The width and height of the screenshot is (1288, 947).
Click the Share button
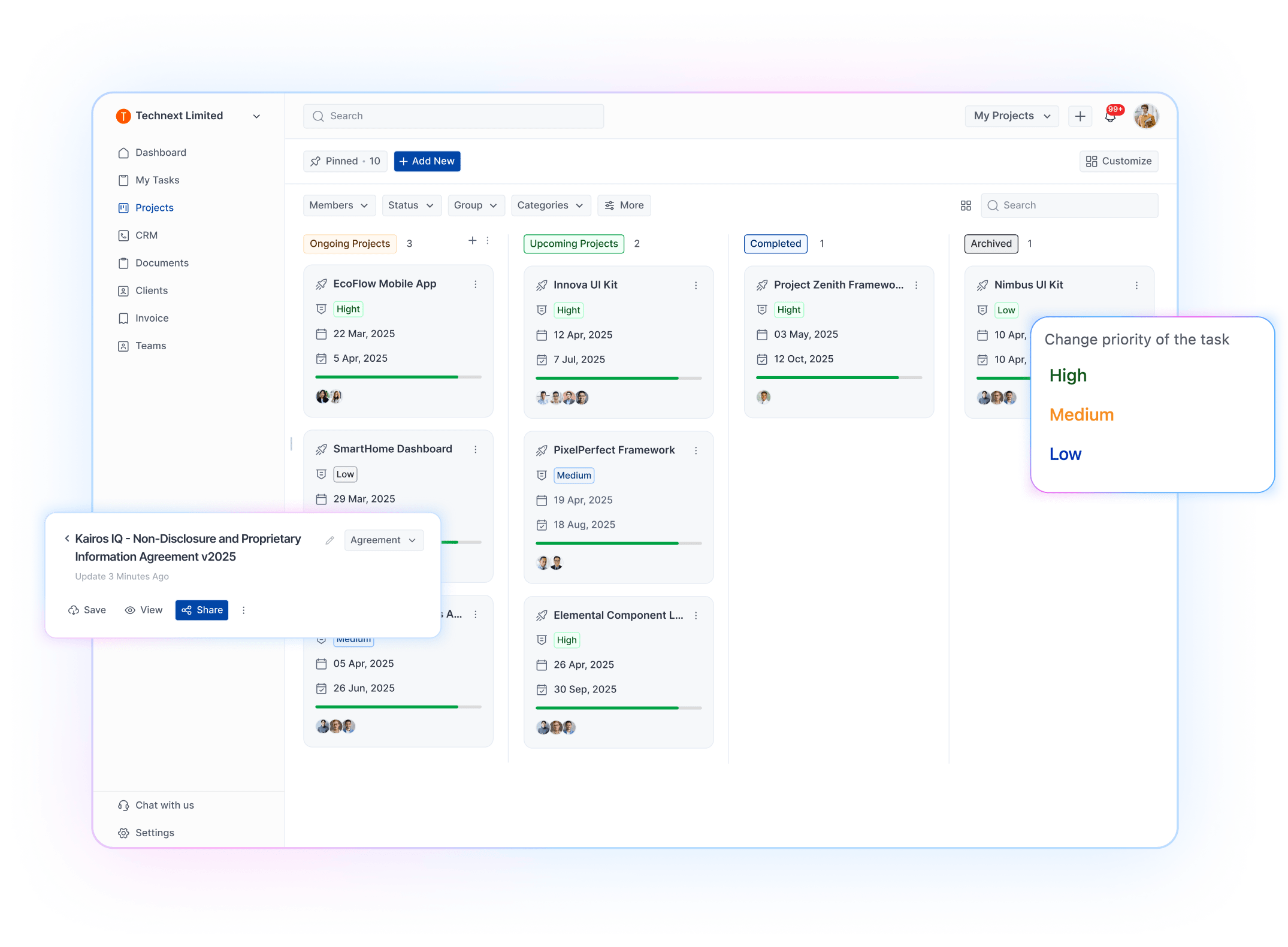pos(202,610)
